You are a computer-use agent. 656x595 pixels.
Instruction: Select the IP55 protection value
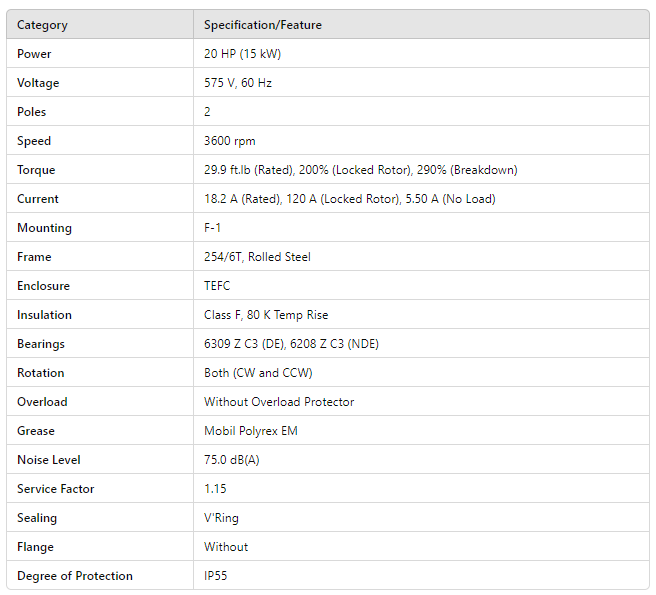215,576
